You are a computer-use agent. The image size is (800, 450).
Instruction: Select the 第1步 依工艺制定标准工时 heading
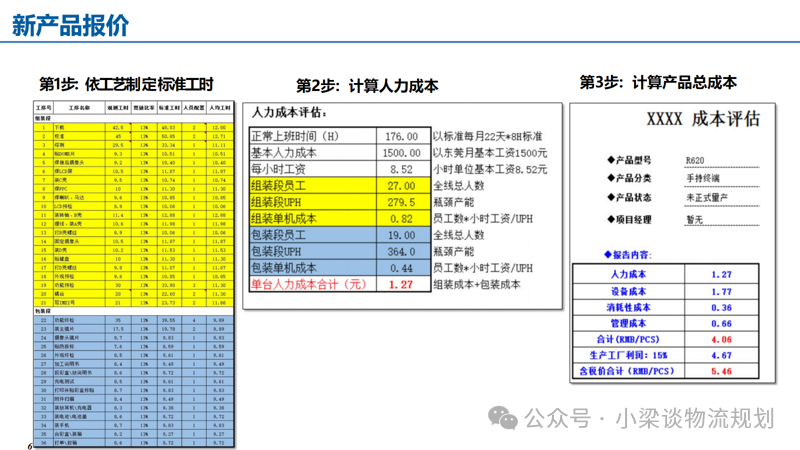pyautogui.click(x=126, y=83)
